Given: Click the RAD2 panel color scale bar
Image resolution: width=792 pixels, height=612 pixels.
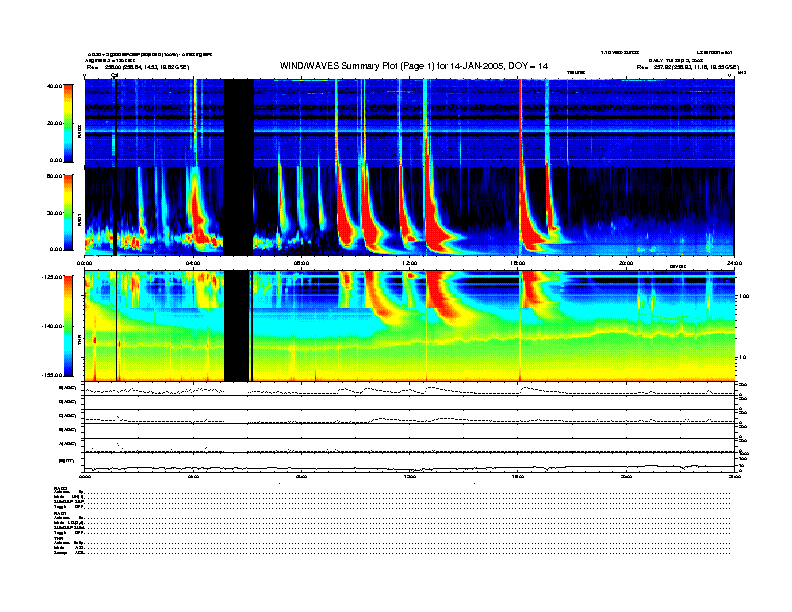Looking at the screenshot, I should 68,123.
